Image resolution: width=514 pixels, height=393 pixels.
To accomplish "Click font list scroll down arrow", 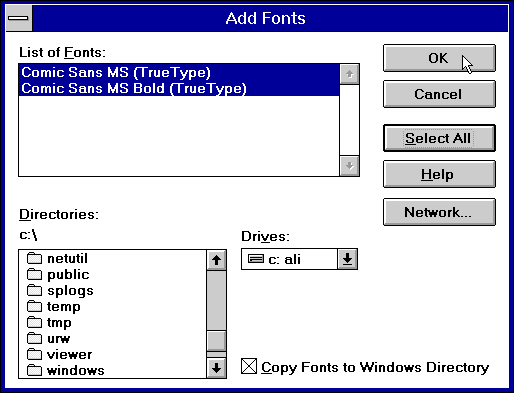I will tap(349, 166).
